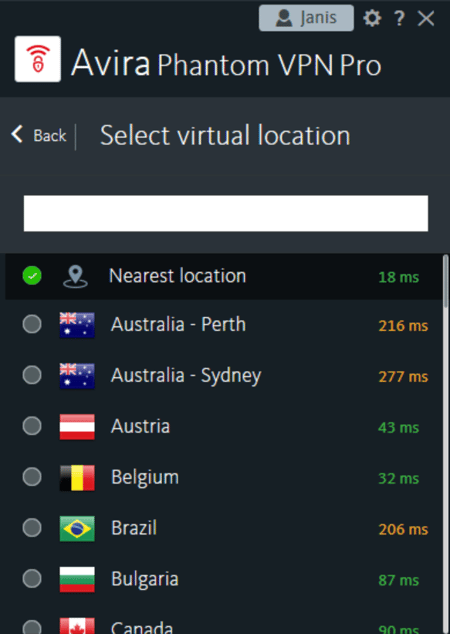Click the 'Austria' location label

tap(141, 426)
